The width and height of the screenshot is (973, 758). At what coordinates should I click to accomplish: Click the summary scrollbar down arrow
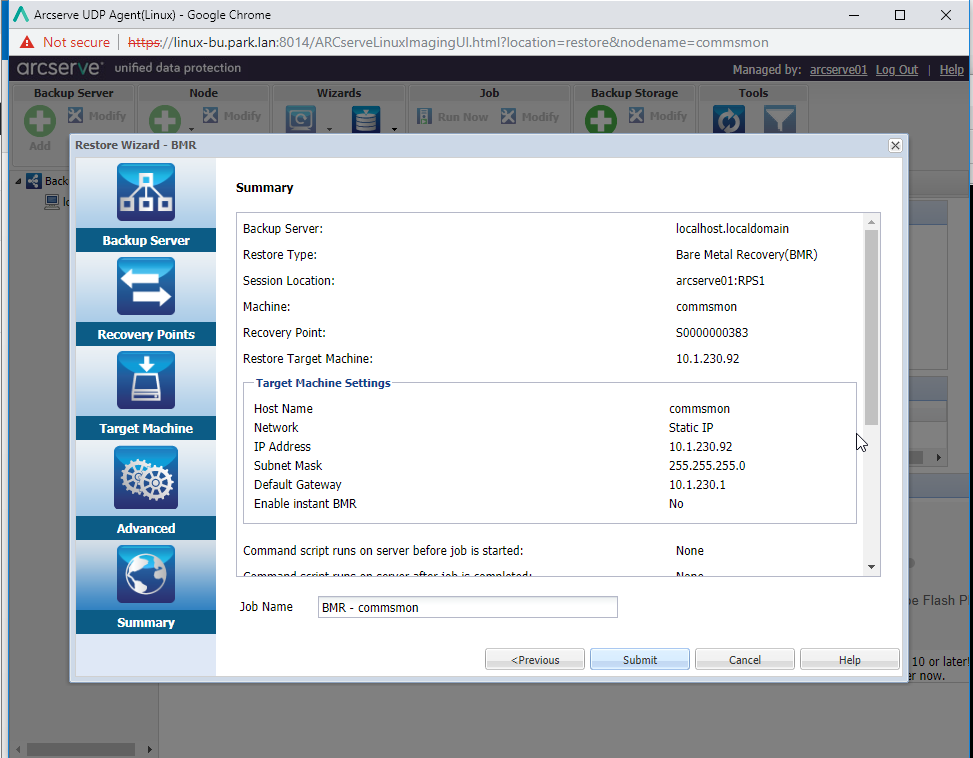pyautogui.click(x=871, y=567)
